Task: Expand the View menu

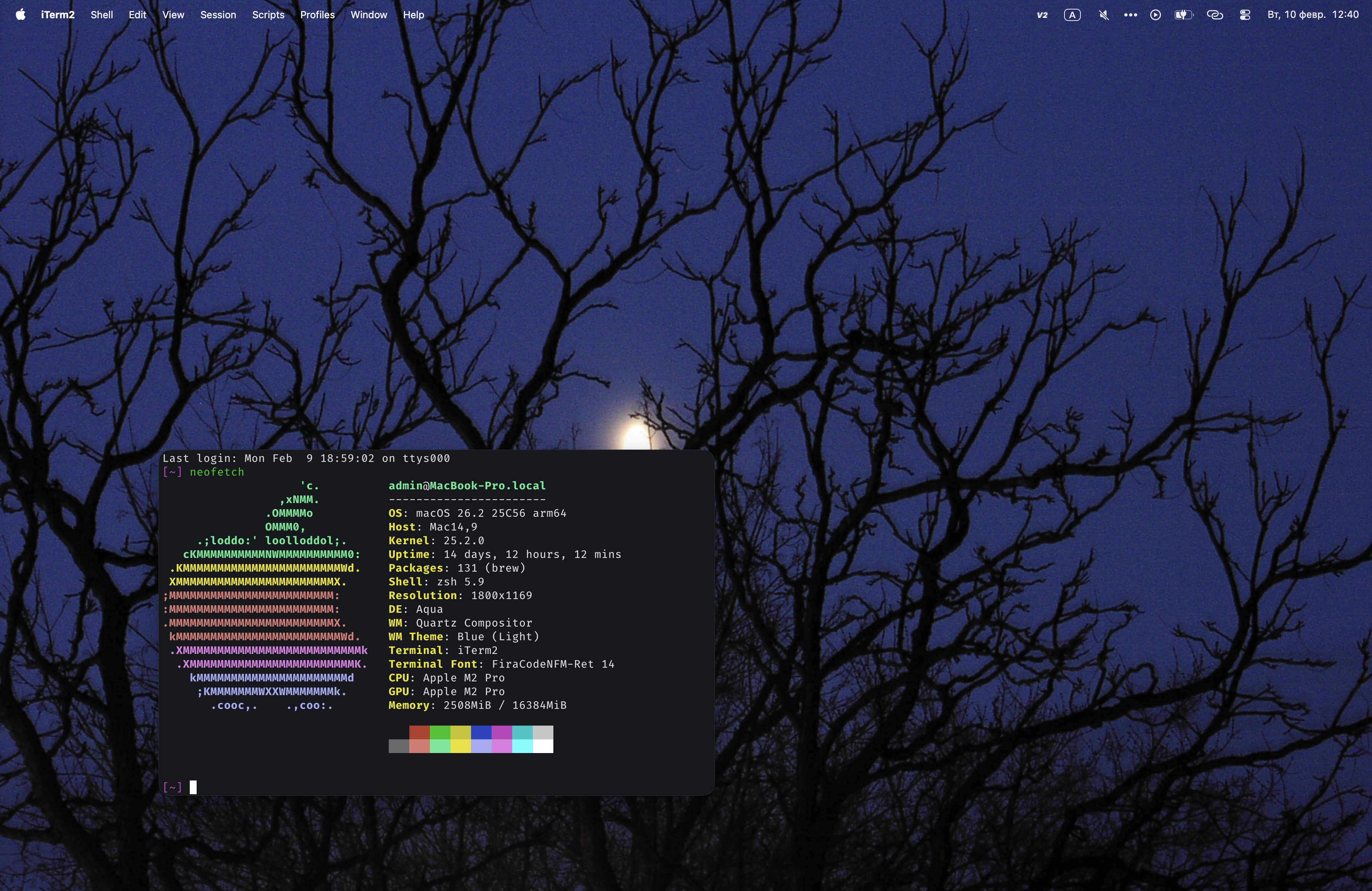Action: click(x=173, y=15)
